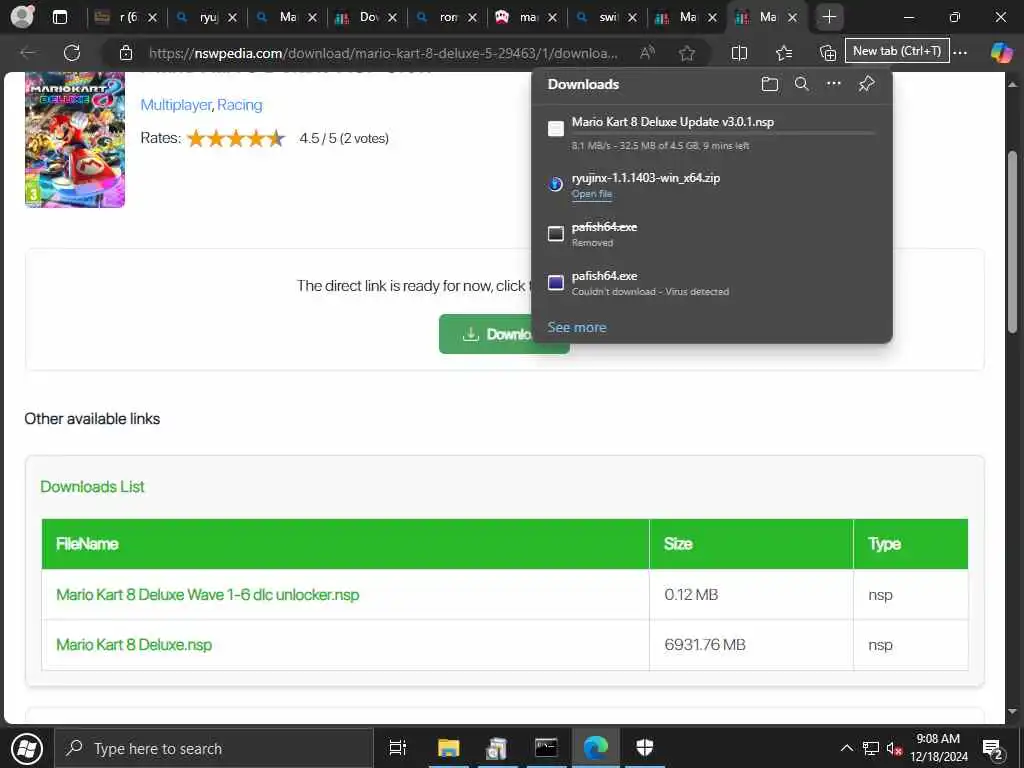Open the network icon in system tray
The width and height of the screenshot is (1024, 768).
click(871, 748)
